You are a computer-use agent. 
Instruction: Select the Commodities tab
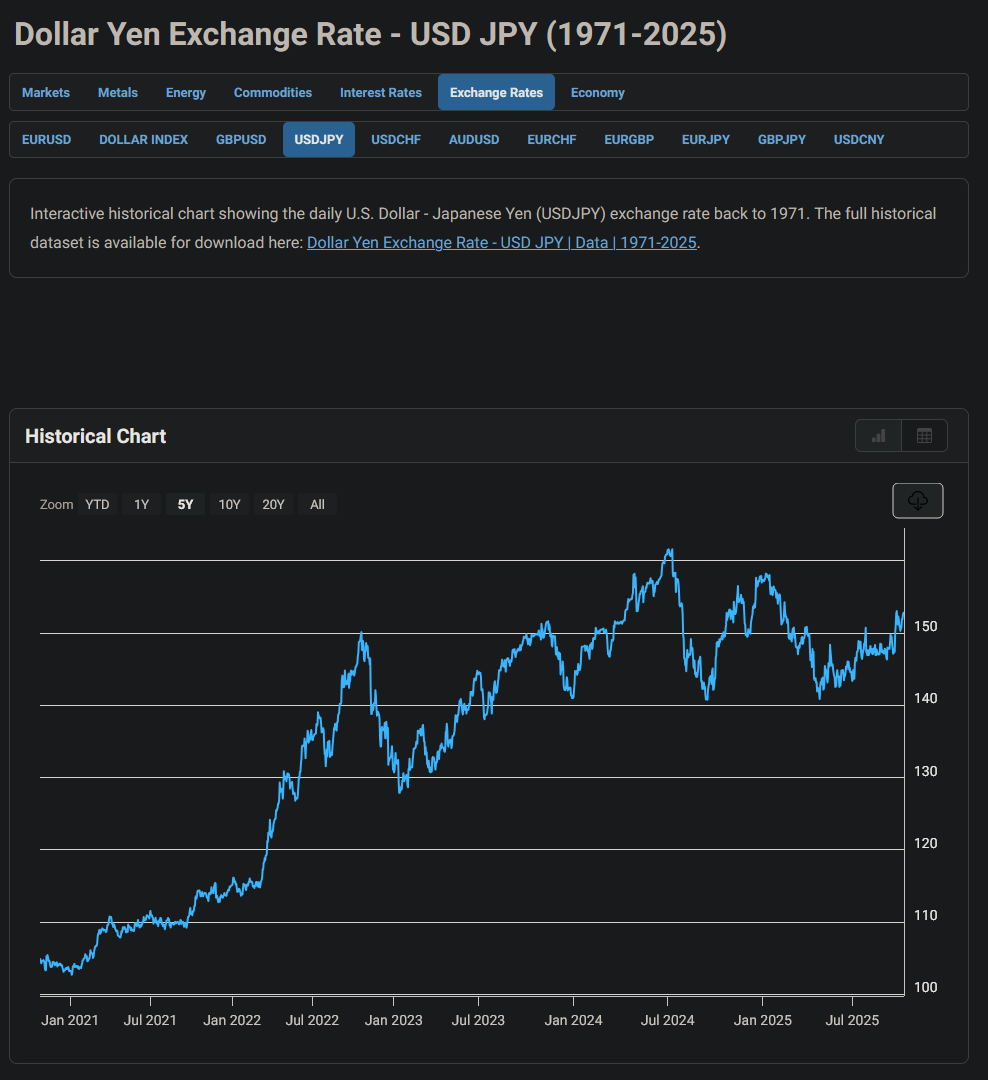[x=273, y=92]
